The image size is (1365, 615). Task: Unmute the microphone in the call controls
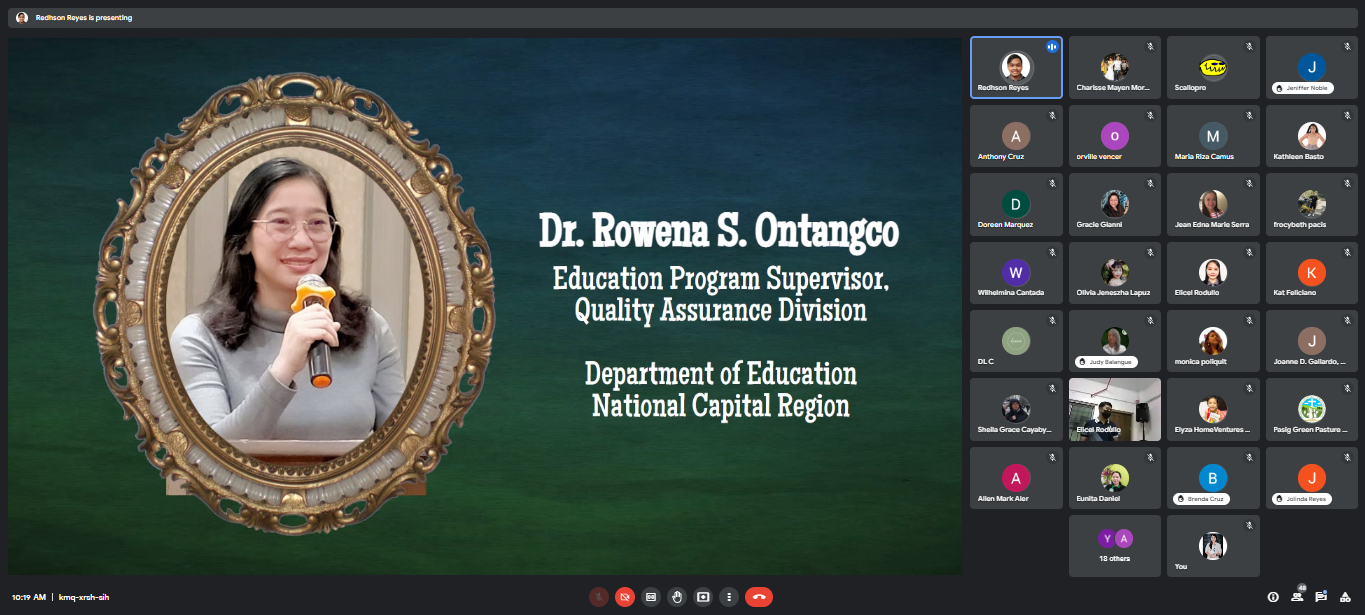599,597
